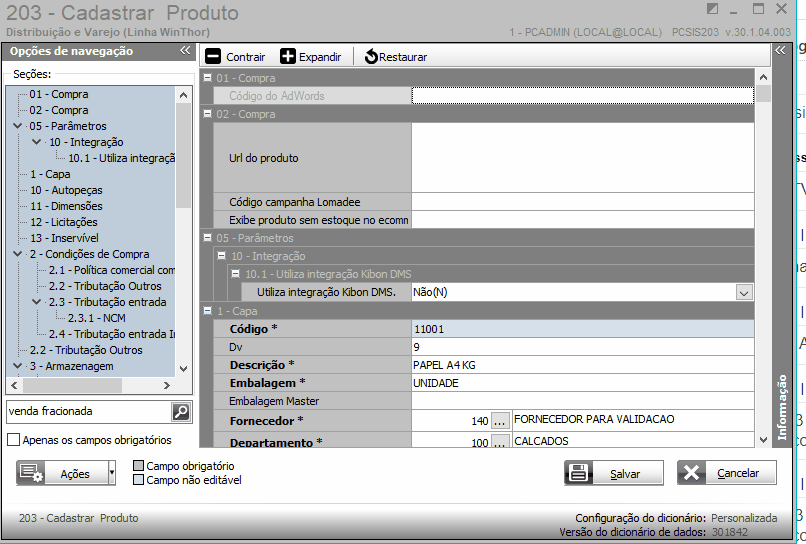Click the Embalagem Master field
The width and height of the screenshot is (806, 544).
point(582,401)
